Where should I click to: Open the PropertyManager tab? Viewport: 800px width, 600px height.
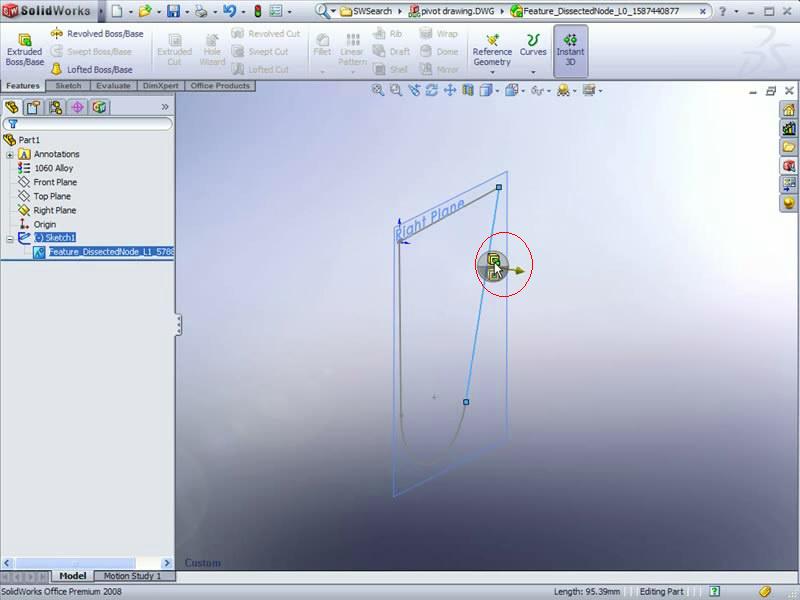34,107
